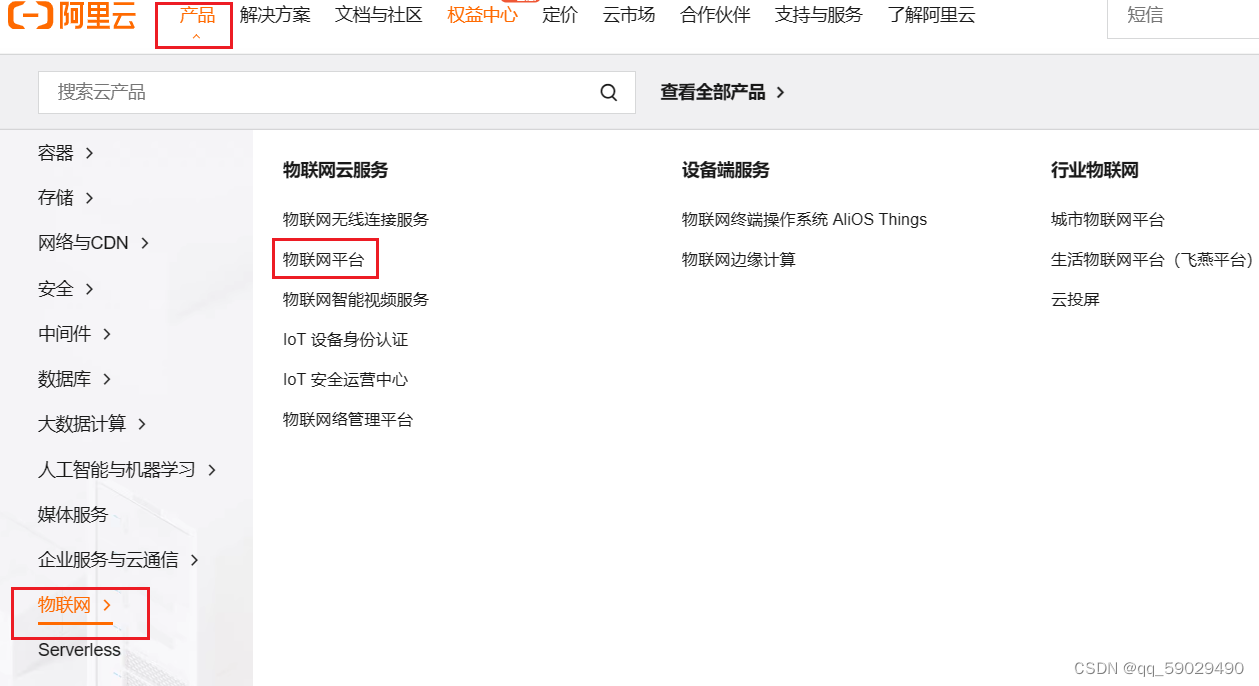Open the 支持与服务 menu
The image size is (1259, 686).
pos(818,16)
